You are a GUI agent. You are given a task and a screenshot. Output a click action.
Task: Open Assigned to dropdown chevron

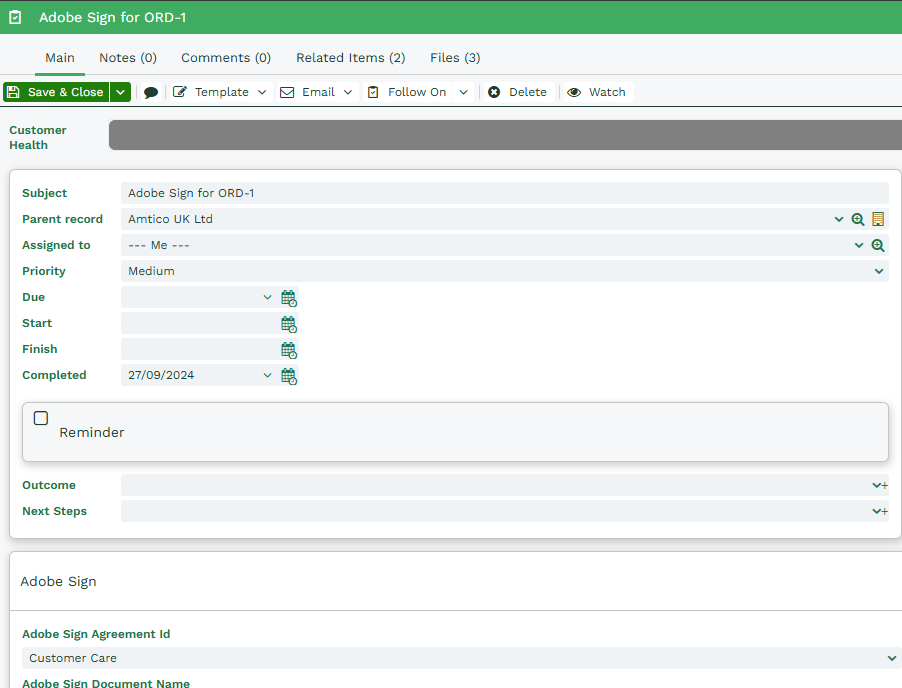point(859,245)
